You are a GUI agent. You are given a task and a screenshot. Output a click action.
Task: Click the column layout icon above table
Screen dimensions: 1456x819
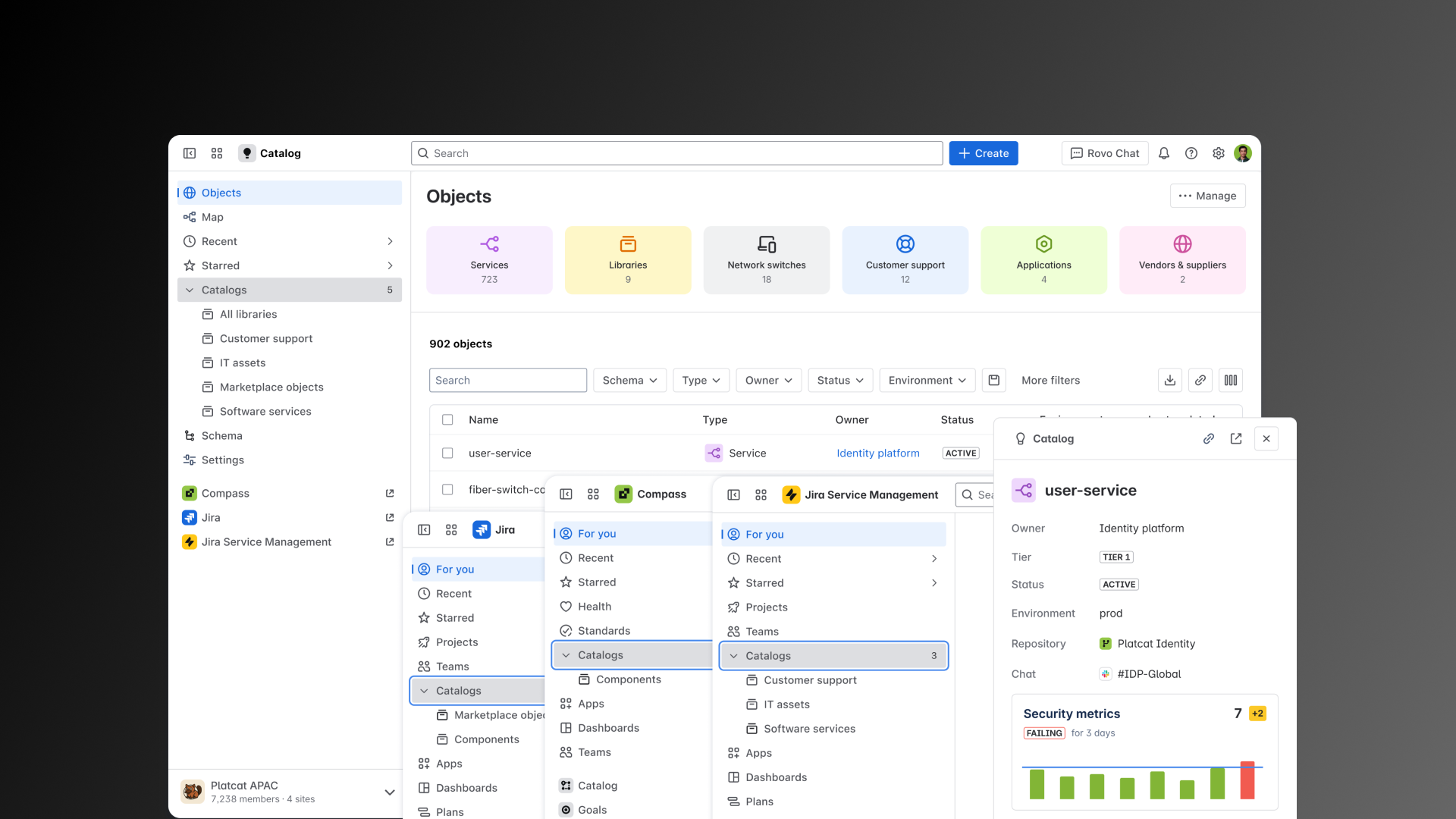coord(1231,381)
